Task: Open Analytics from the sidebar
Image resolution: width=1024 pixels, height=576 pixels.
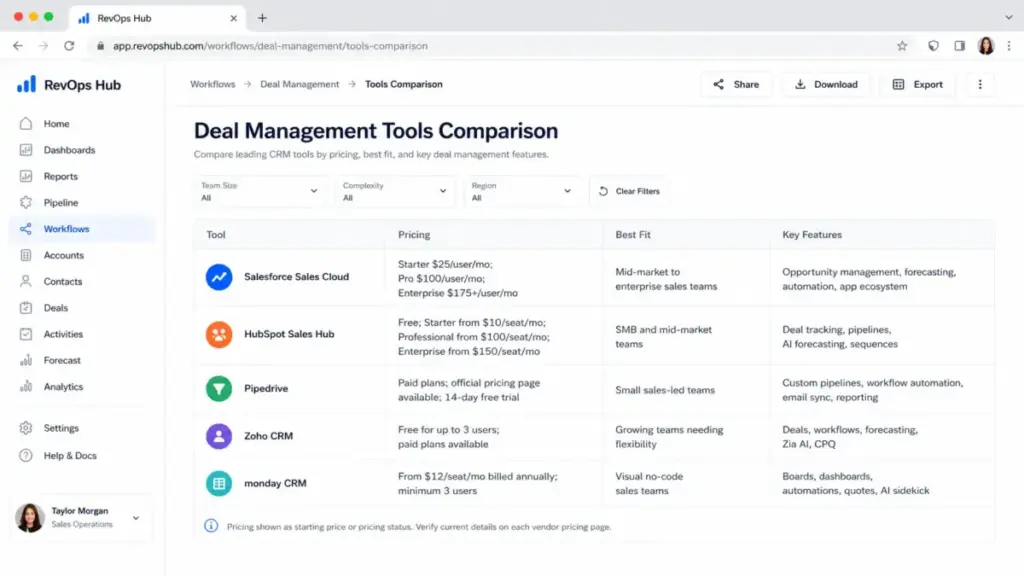Action: [63, 387]
